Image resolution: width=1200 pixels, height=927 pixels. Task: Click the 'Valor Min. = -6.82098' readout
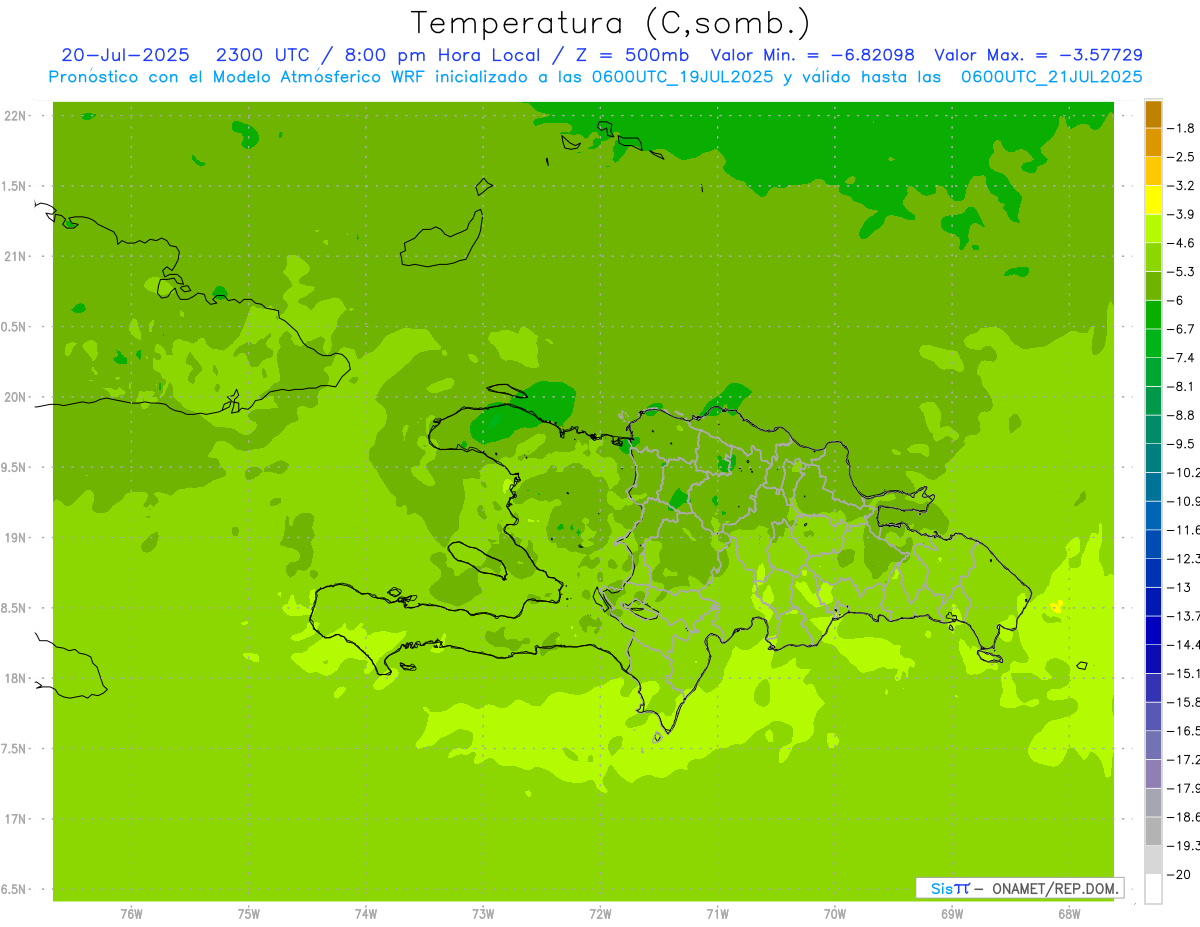[x=812, y=55]
